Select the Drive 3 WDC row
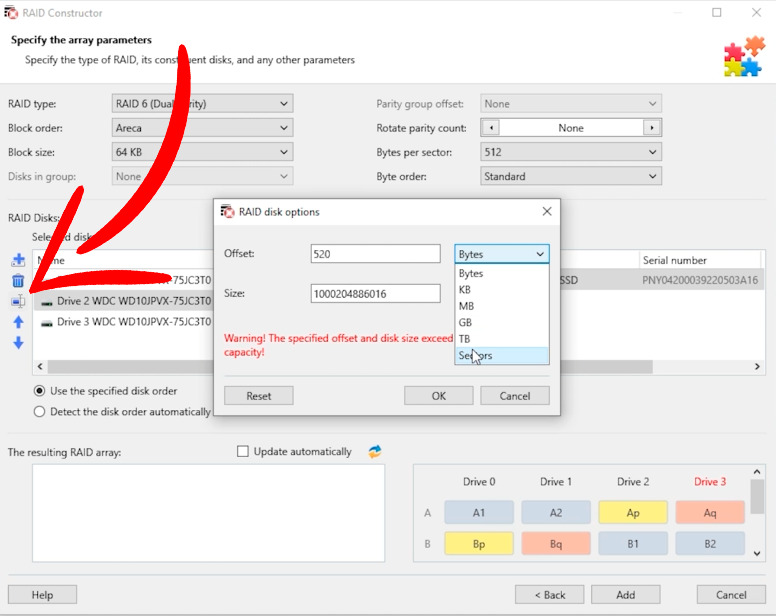 (x=124, y=322)
